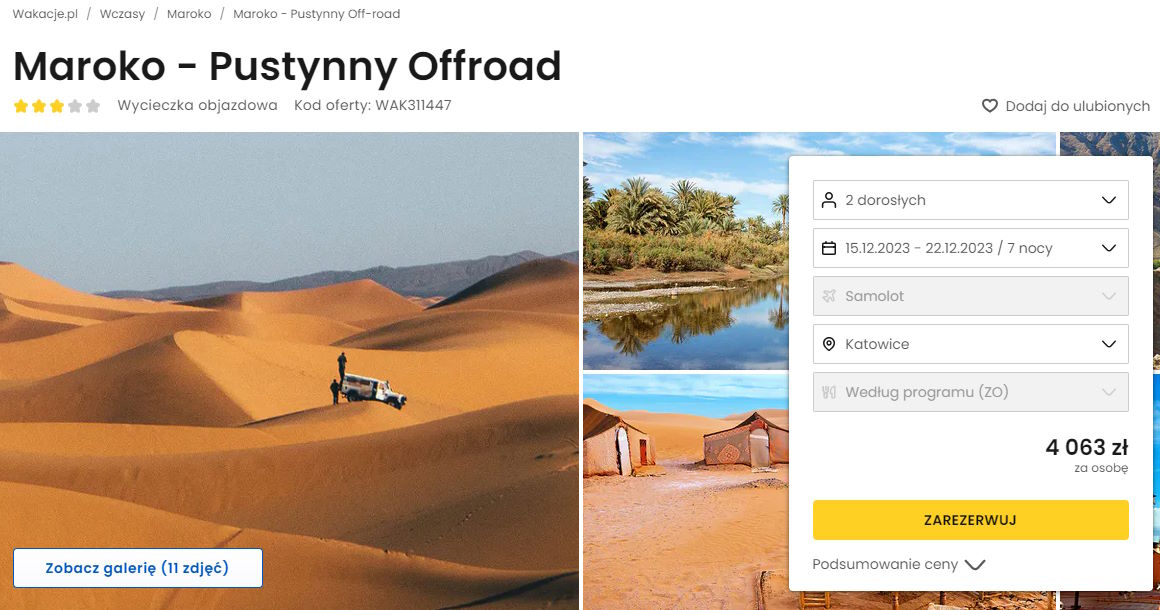Click the Samolot transport dropdown arrow
1160x610 pixels.
pyautogui.click(x=1108, y=296)
